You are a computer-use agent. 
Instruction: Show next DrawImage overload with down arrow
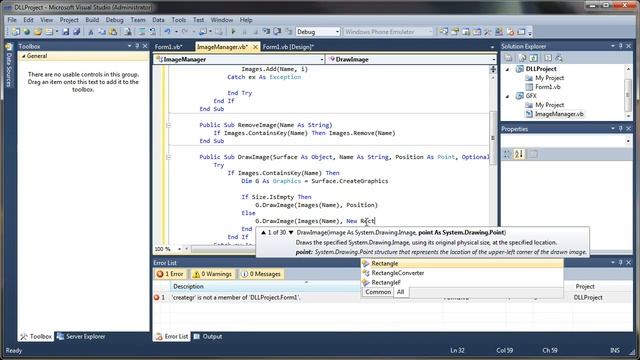coord(291,232)
